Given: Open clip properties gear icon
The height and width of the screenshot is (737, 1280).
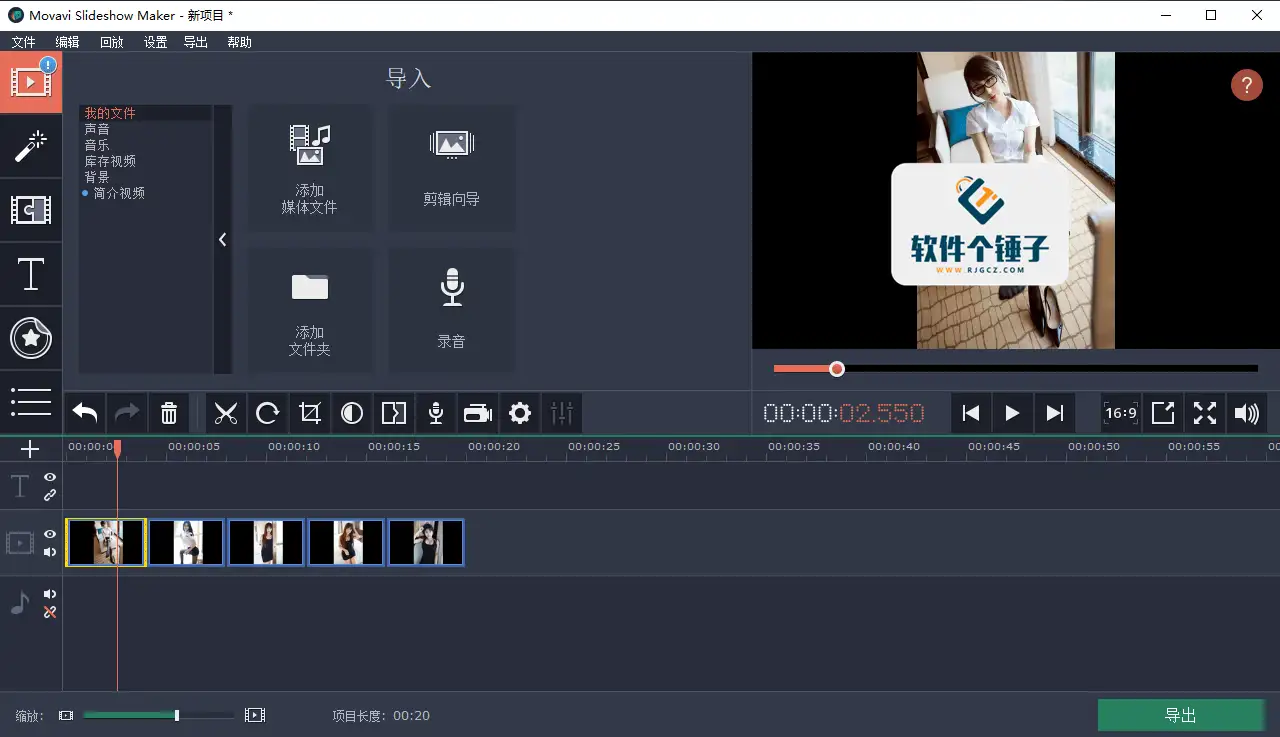Looking at the screenshot, I should click(520, 413).
